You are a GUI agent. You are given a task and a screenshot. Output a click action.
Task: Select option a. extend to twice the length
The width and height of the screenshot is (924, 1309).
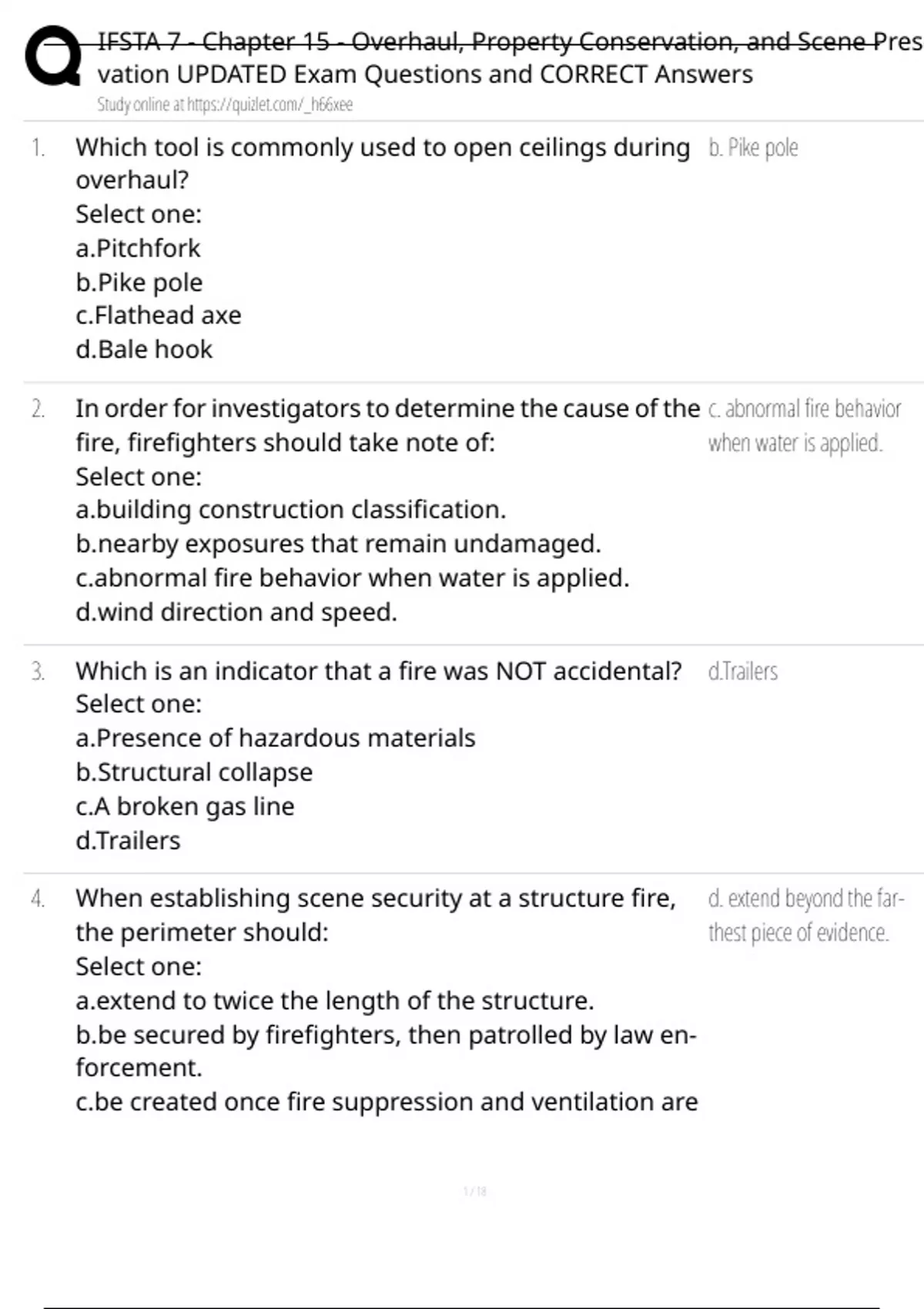(335, 1000)
